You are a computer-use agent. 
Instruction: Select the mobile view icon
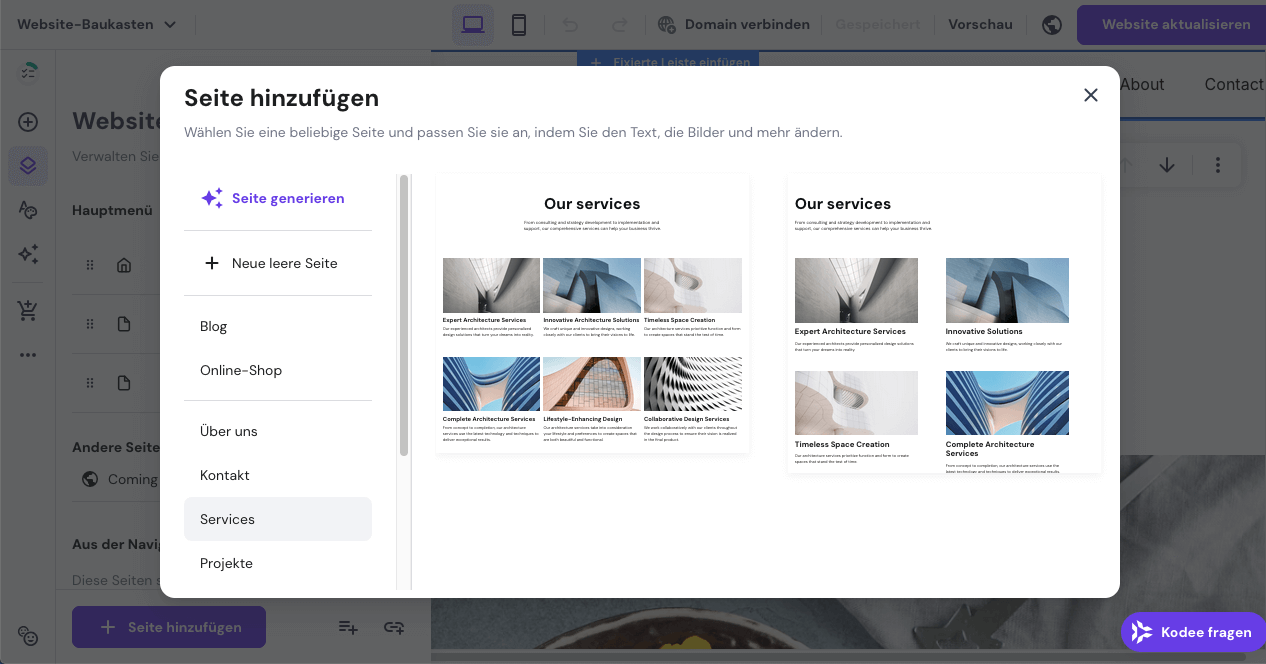coord(518,24)
